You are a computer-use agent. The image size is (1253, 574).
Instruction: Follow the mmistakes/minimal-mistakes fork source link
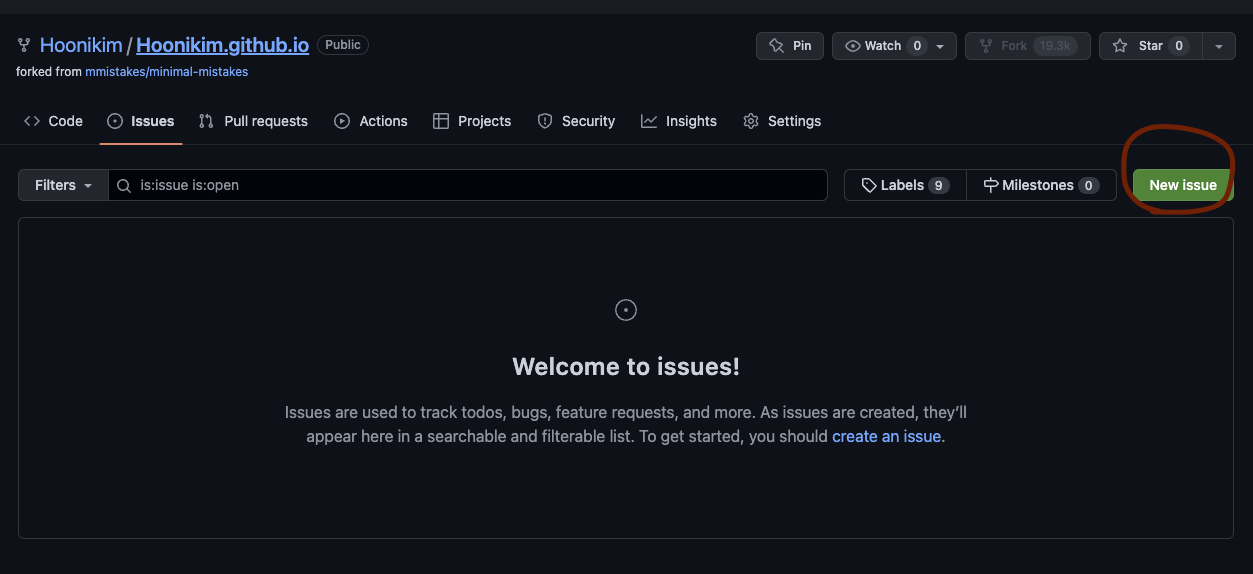[x=166, y=72]
